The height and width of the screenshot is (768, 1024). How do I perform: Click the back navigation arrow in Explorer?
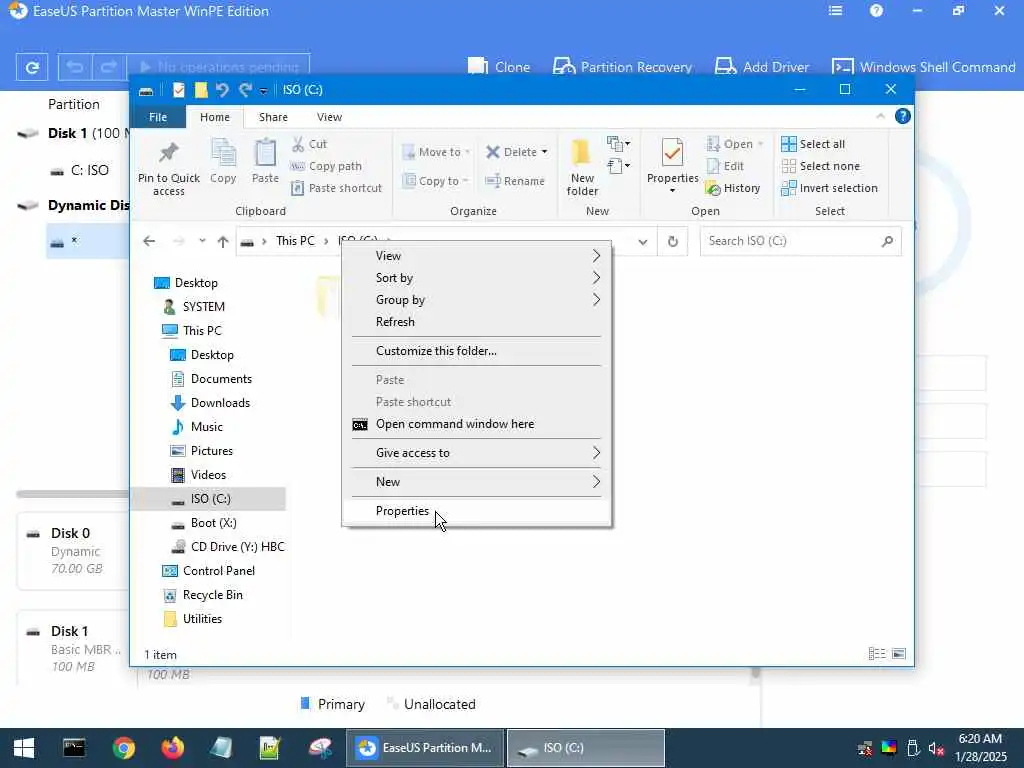point(149,241)
